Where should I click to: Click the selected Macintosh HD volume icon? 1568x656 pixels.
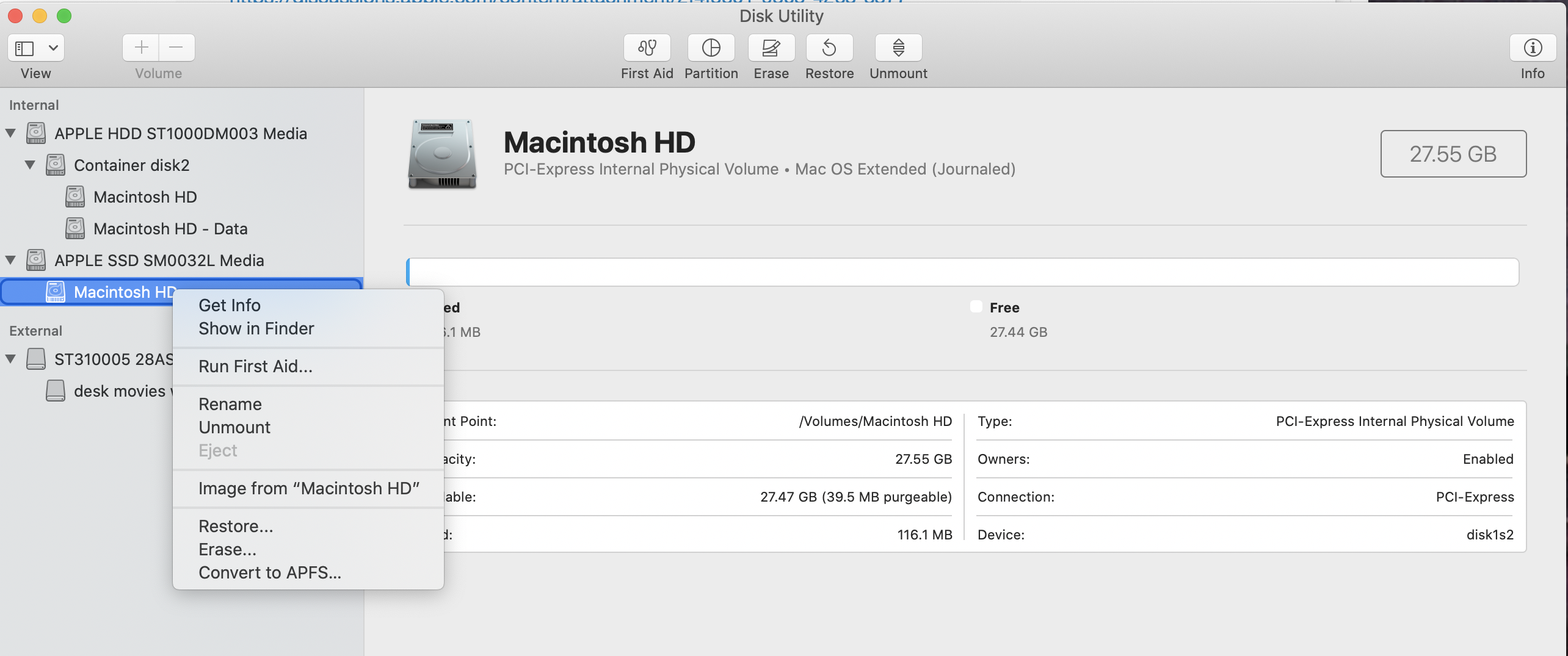56,292
